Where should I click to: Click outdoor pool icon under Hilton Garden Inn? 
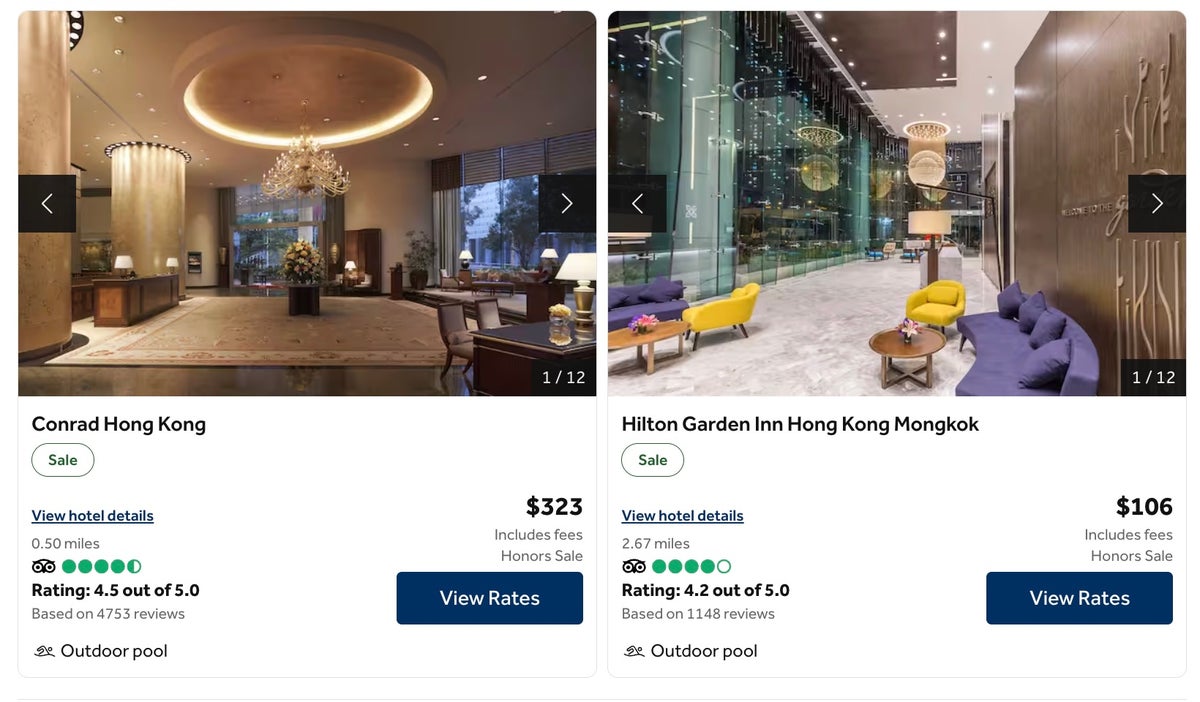click(634, 651)
